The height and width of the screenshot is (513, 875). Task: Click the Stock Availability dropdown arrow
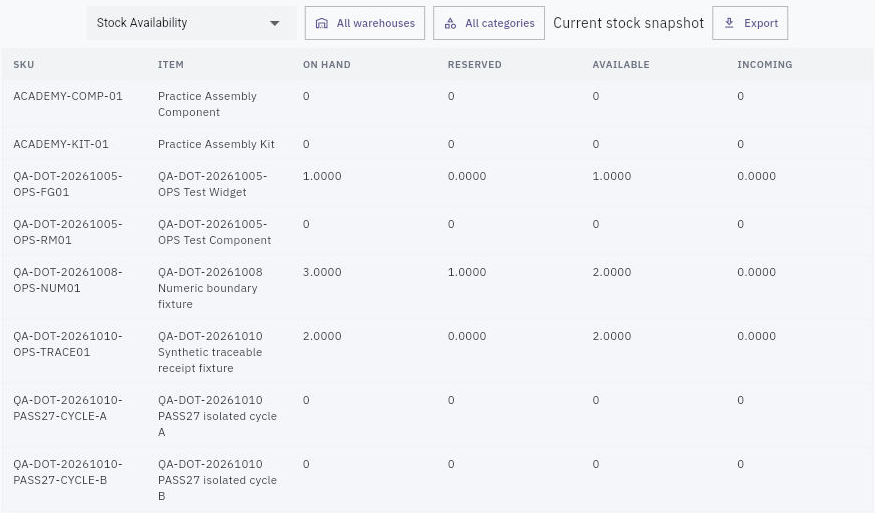274,23
